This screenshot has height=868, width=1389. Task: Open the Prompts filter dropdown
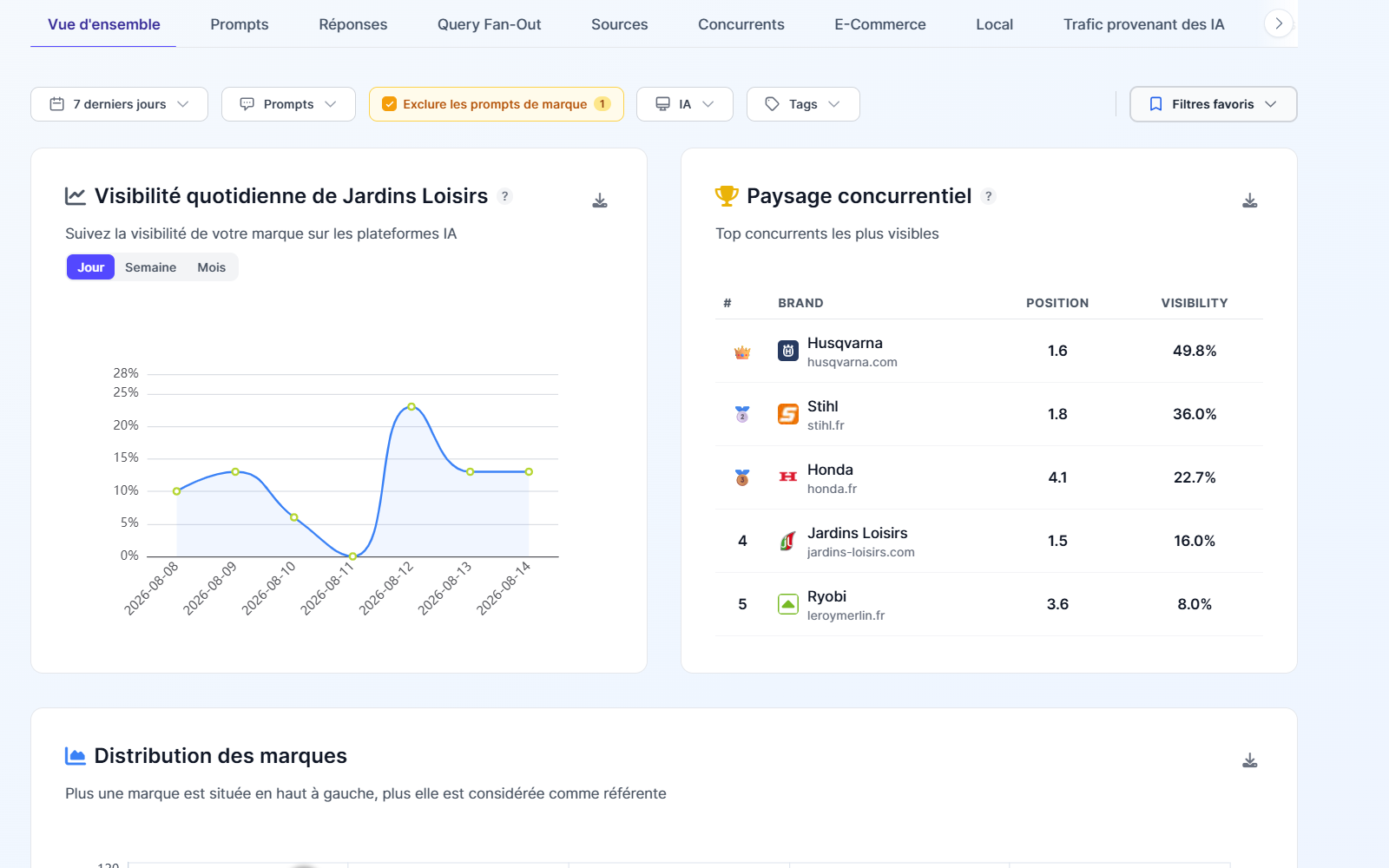[288, 104]
